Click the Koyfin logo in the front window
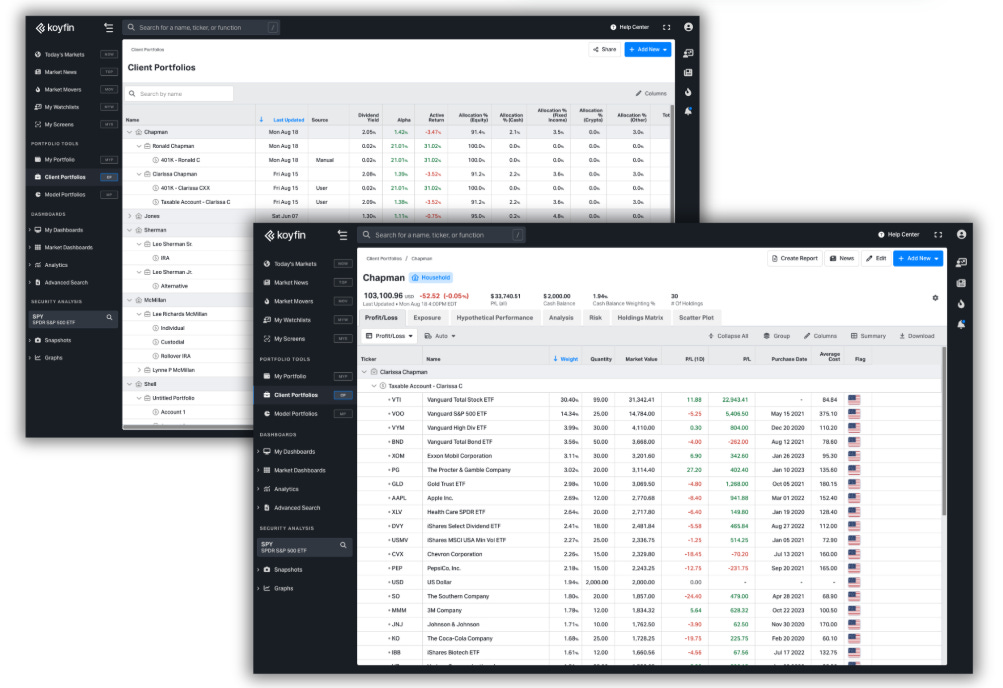The image size is (1003, 688). pos(285,235)
